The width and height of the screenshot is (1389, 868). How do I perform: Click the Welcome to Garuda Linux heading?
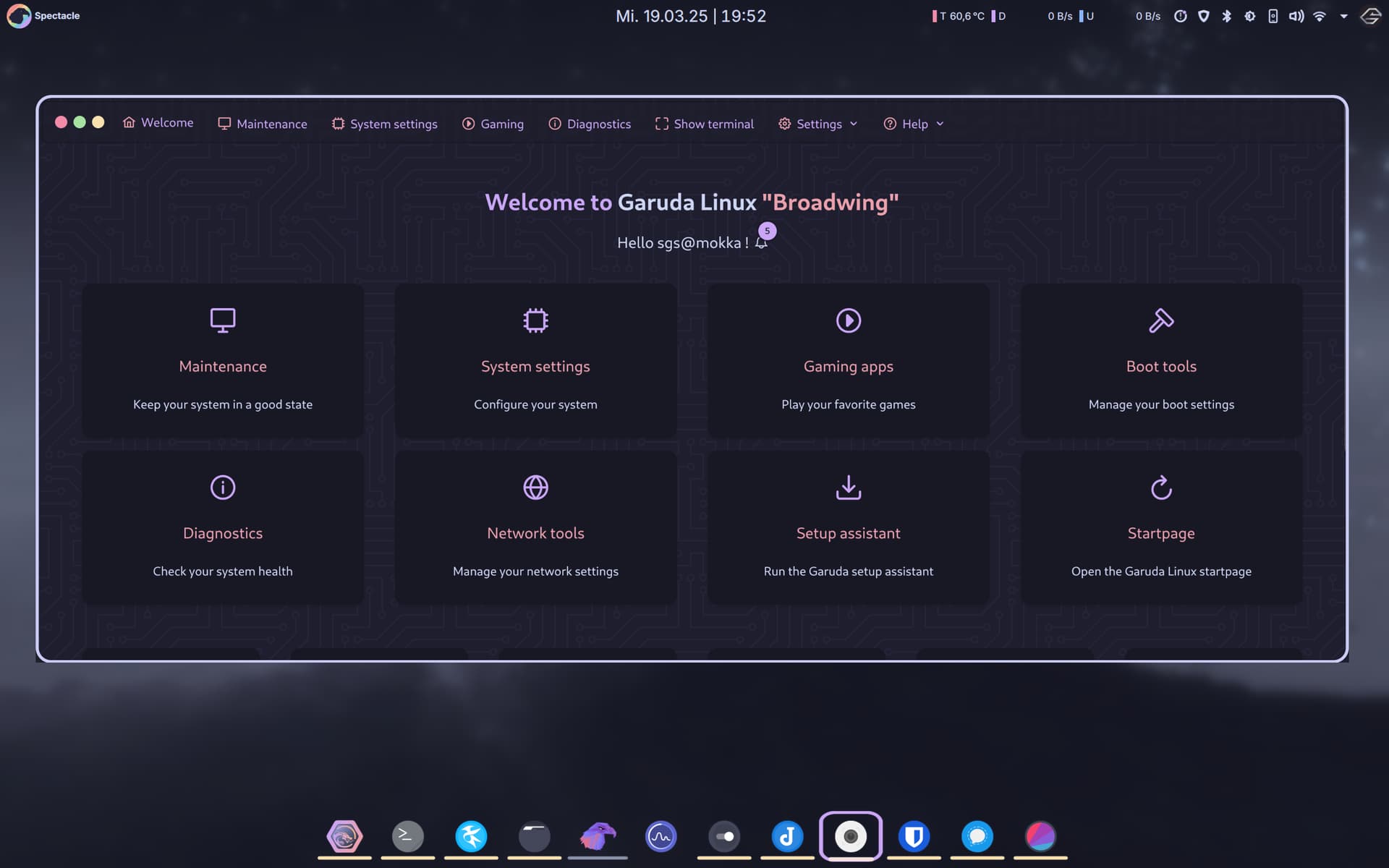pyautogui.click(x=692, y=202)
